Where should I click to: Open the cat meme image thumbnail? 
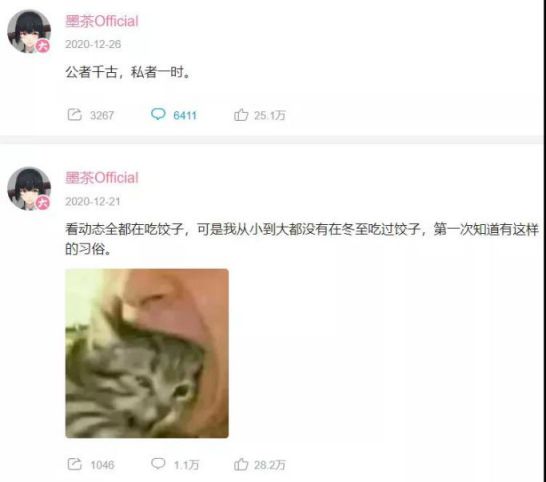(x=147, y=353)
